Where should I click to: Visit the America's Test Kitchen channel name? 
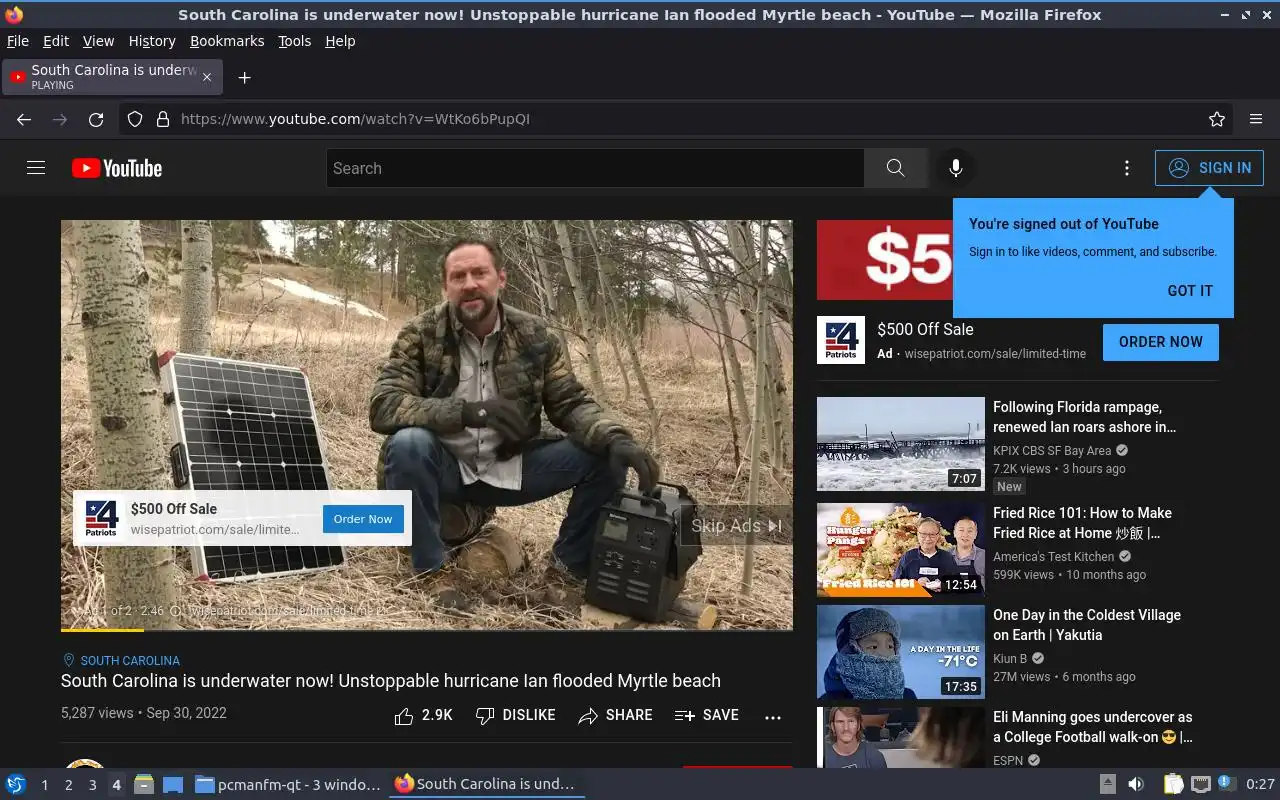[1053, 557]
